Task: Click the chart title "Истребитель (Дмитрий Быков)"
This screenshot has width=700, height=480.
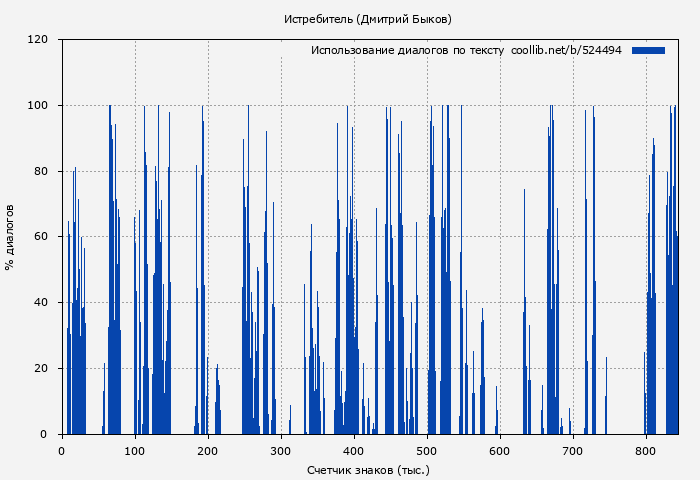Action: click(367, 19)
